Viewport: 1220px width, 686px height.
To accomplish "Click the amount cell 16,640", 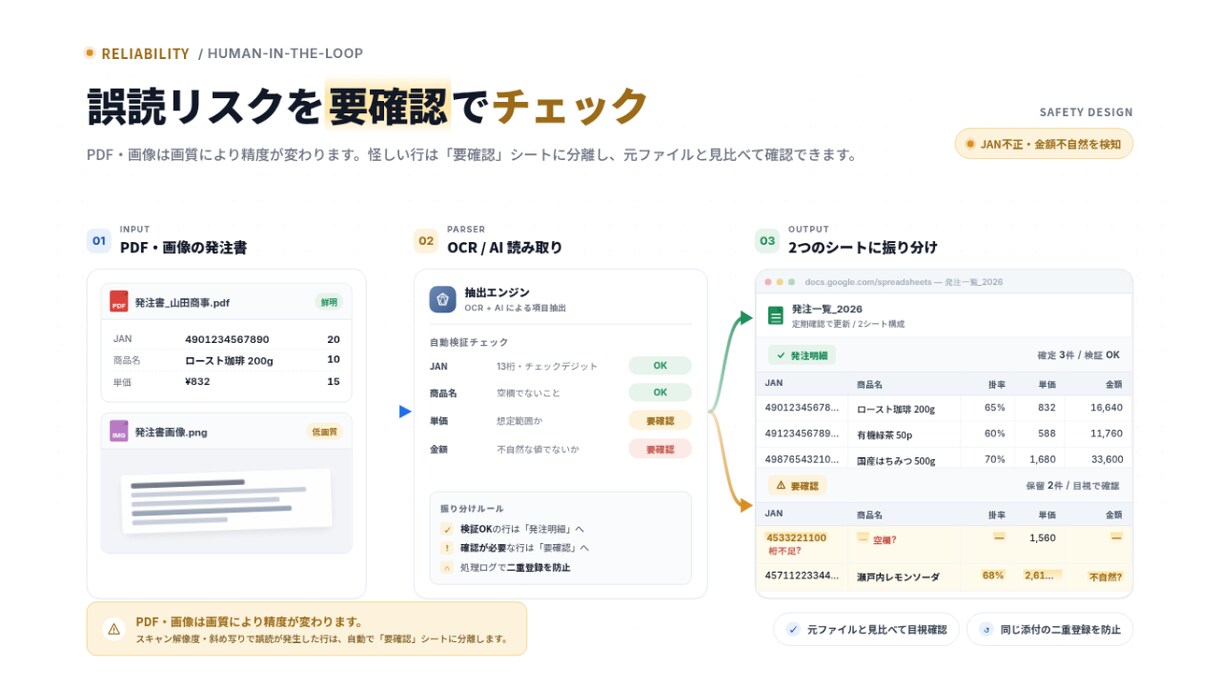I will (1106, 408).
